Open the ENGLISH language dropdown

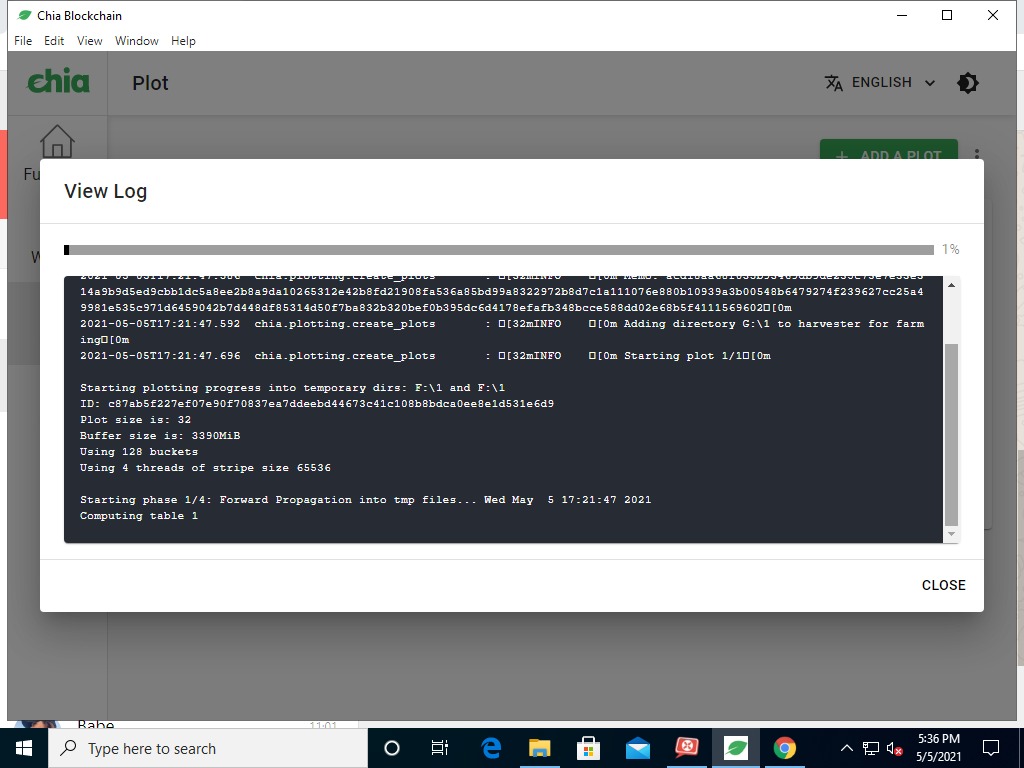(x=881, y=83)
